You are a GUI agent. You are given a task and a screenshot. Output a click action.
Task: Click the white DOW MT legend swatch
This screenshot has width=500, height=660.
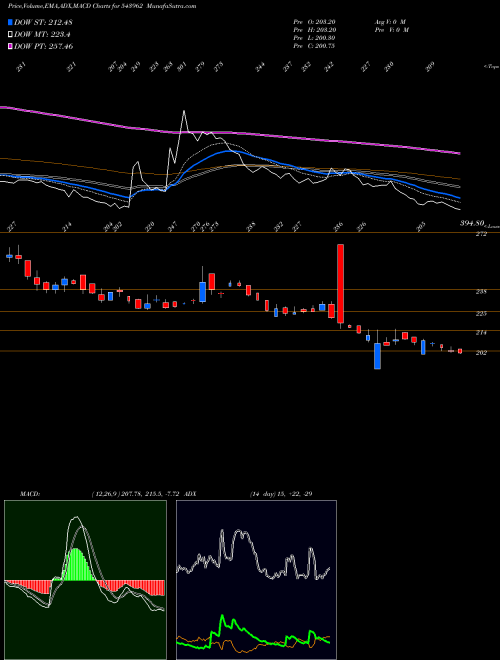(11, 35)
